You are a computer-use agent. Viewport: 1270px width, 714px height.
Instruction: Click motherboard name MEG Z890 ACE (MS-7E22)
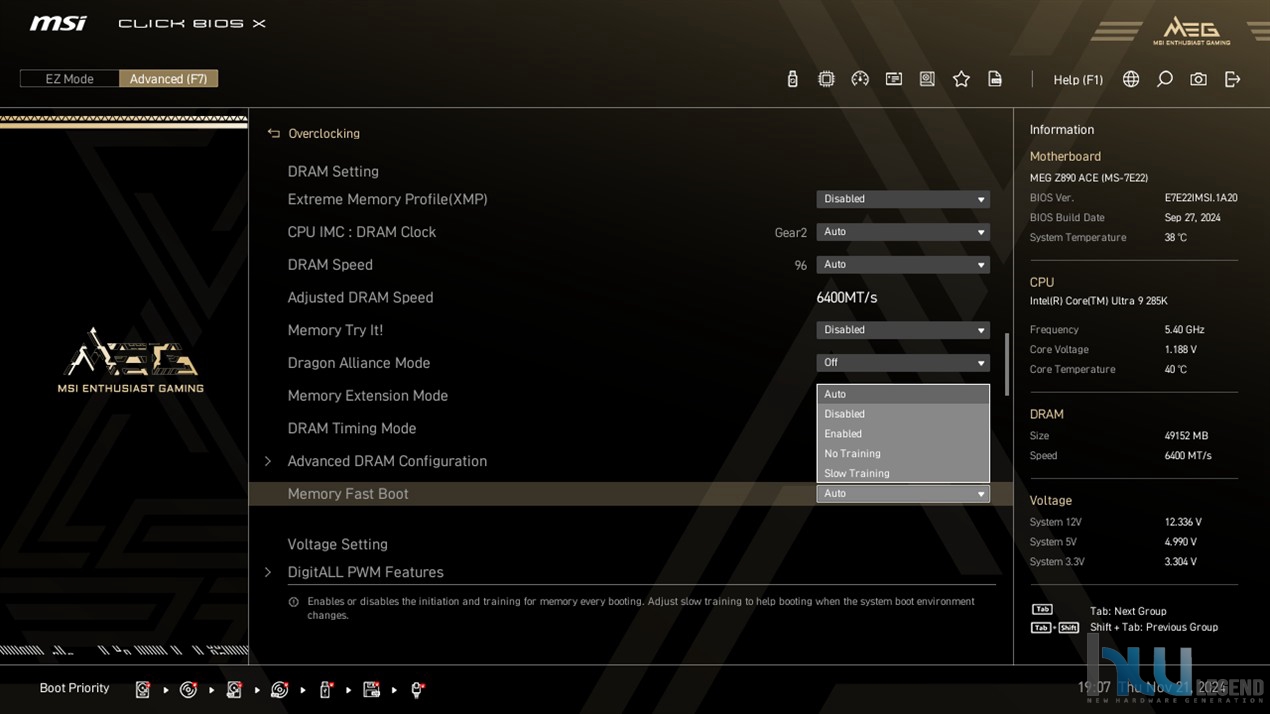pyautogui.click(x=1089, y=178)
